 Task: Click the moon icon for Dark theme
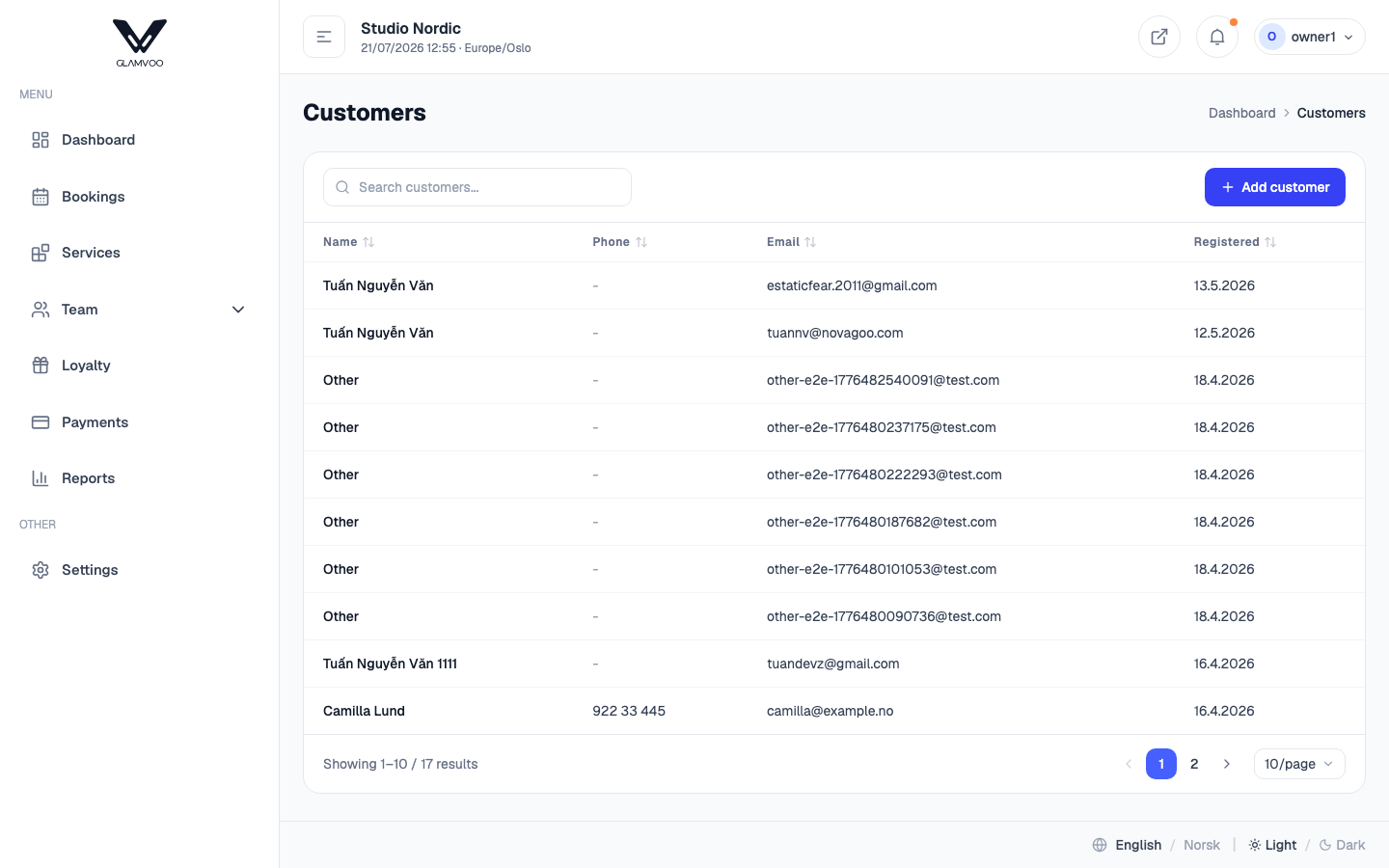pyautogui.click(x=1325, y=845)
